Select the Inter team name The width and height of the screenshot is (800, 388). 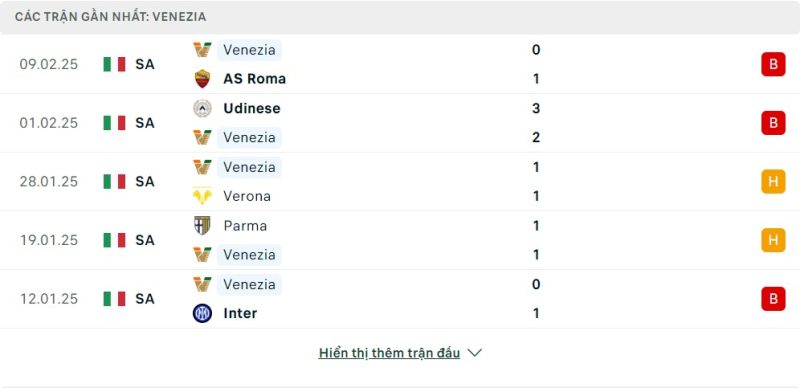pyautogui.click(x=240, y=313)
